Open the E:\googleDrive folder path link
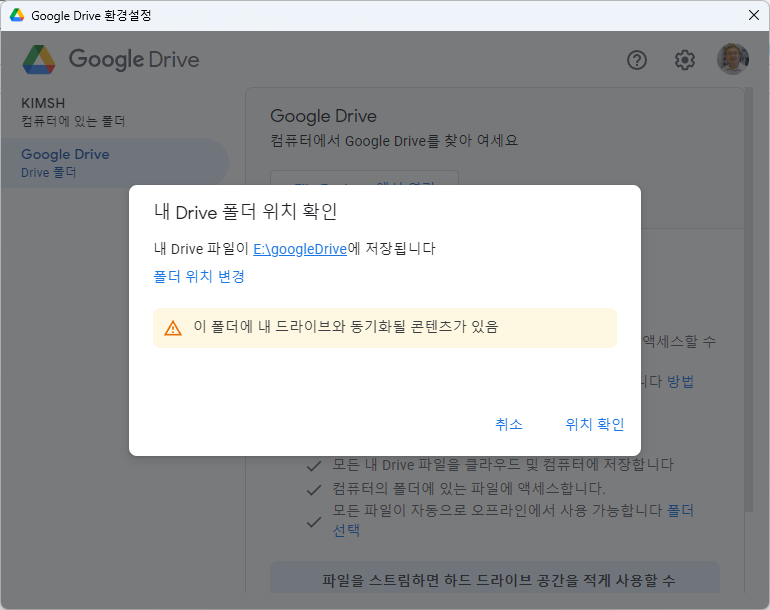The image size is (770, 610). click(300, 249)
